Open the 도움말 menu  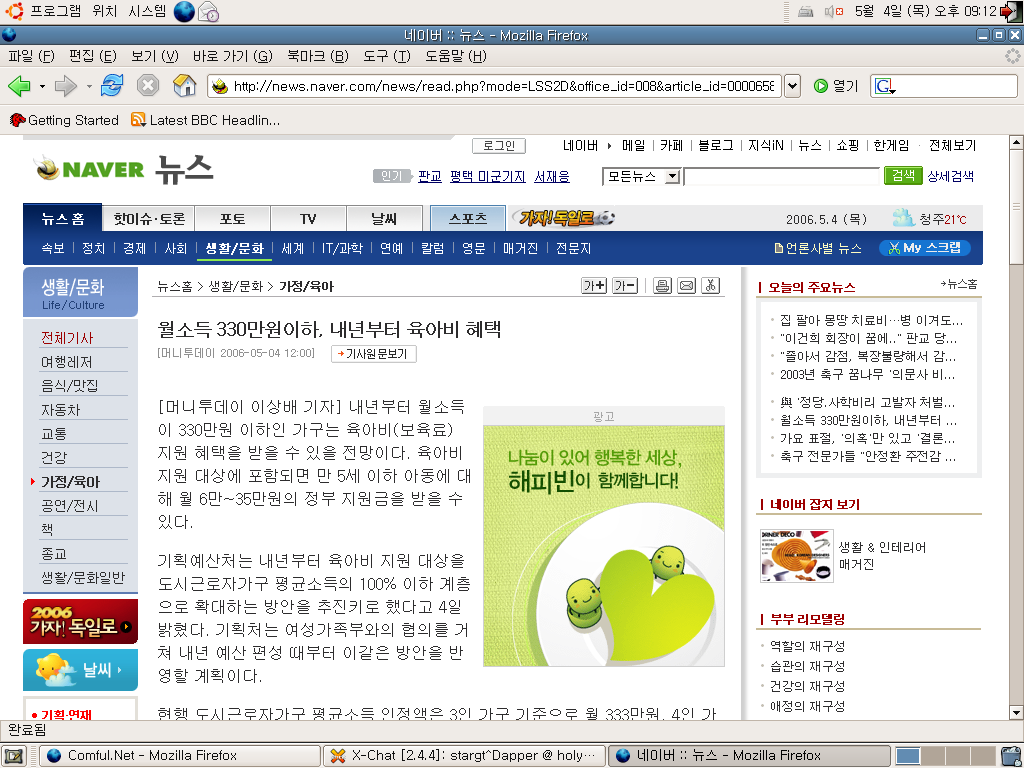click(456, 56)
